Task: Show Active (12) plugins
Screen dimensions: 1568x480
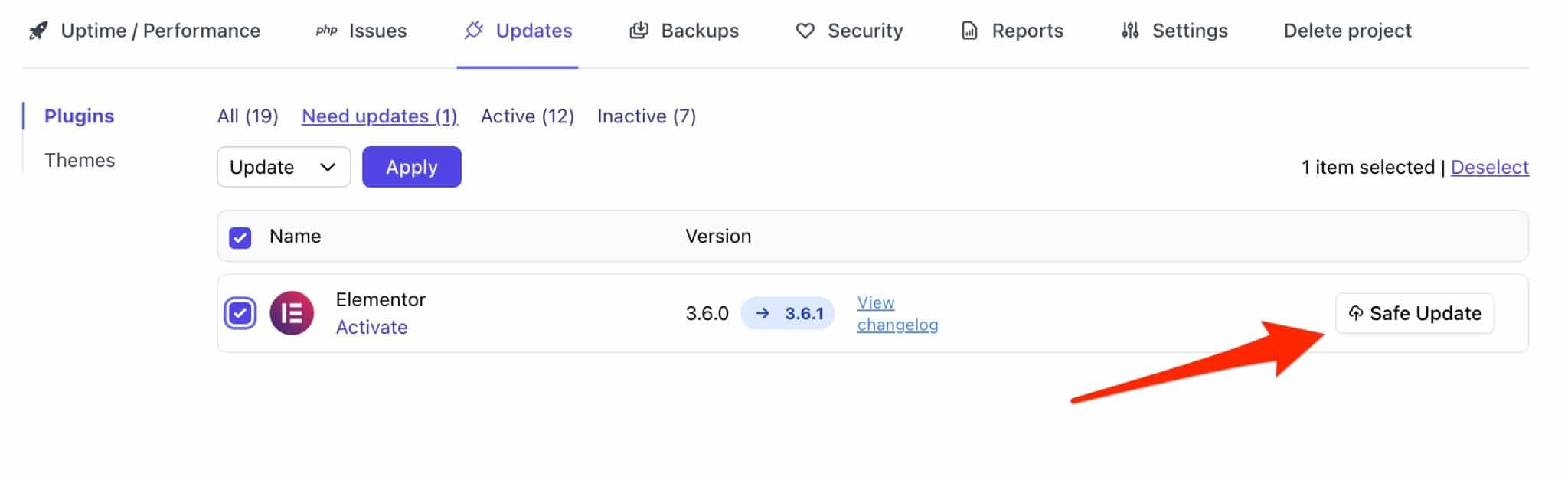Action: point(527,116)
